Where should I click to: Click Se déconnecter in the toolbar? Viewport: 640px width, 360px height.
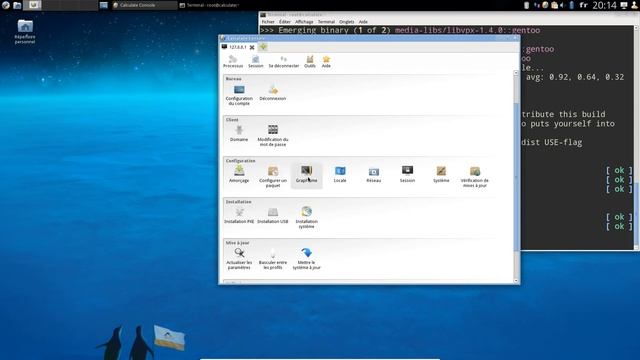pos(284,62)
